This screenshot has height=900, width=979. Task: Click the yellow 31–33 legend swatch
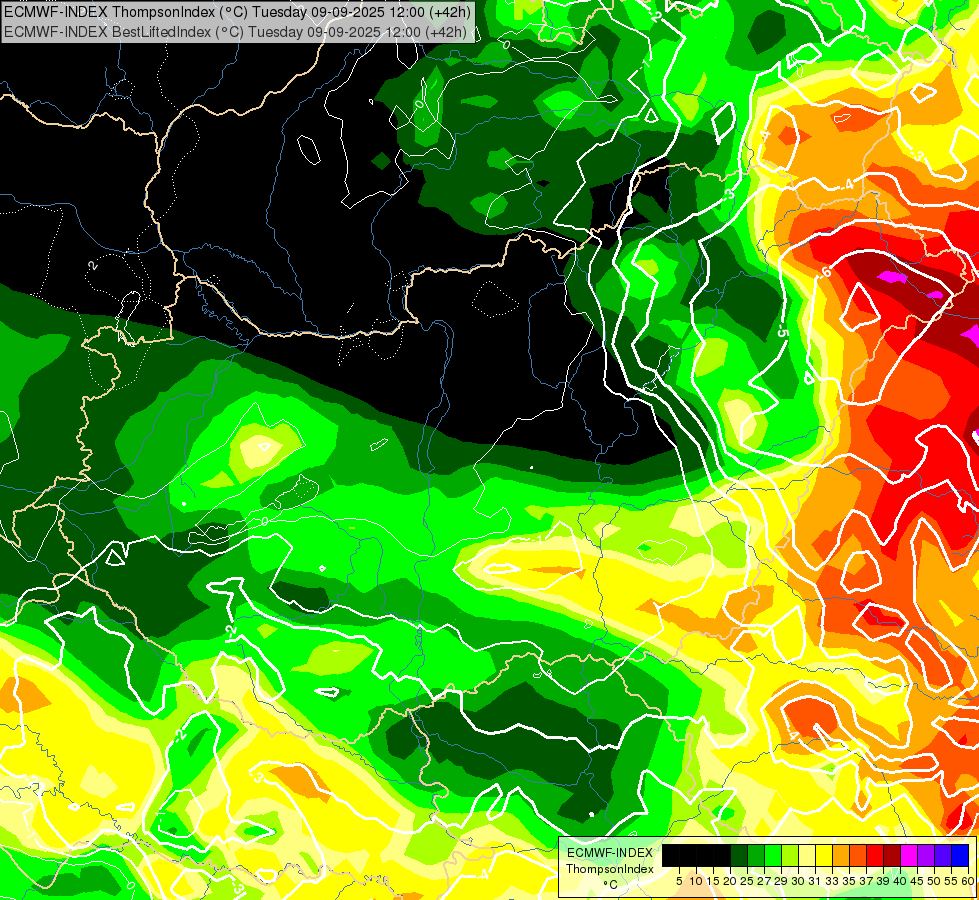pyautogui.click(x=824, y=855)
